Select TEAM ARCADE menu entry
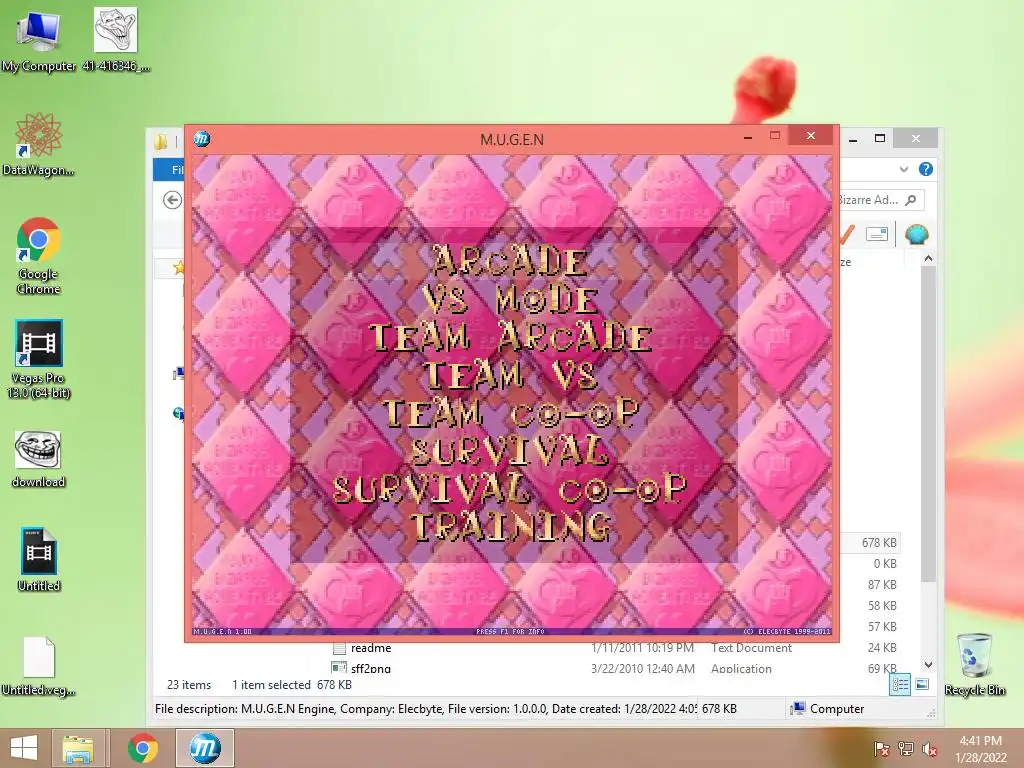The height and width of the screenshot is (768, 1024). tap(511, 338)
